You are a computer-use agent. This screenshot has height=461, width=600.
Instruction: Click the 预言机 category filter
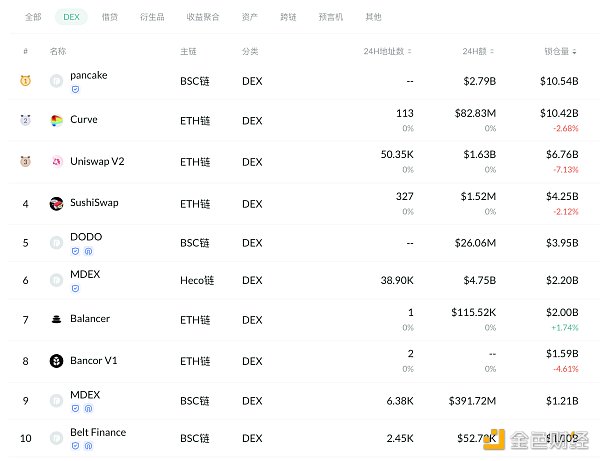pyautogui.click(x=333, y=17)
